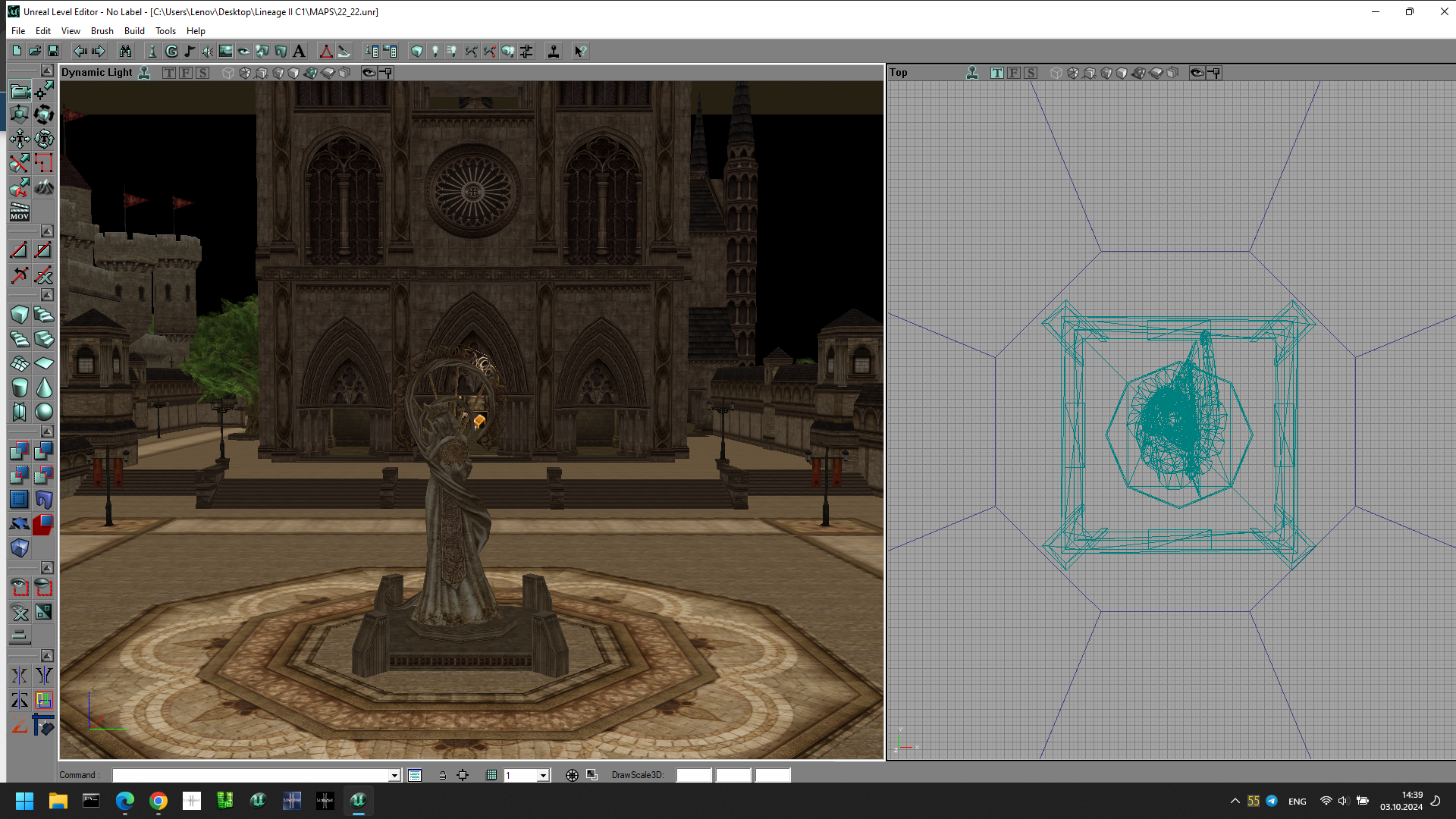
Task: Save the map using the floppy disk icon
Action: (53, 51)
